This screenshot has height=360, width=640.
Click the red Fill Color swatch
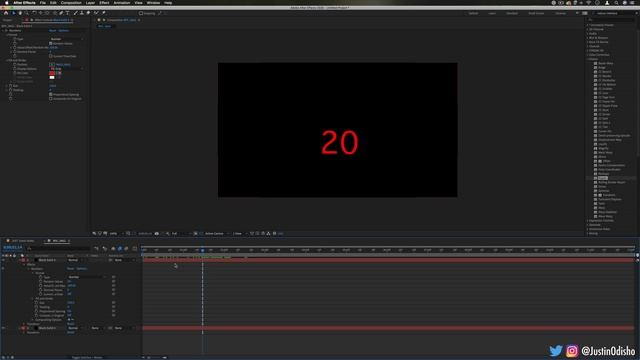(x=52, y=73)
